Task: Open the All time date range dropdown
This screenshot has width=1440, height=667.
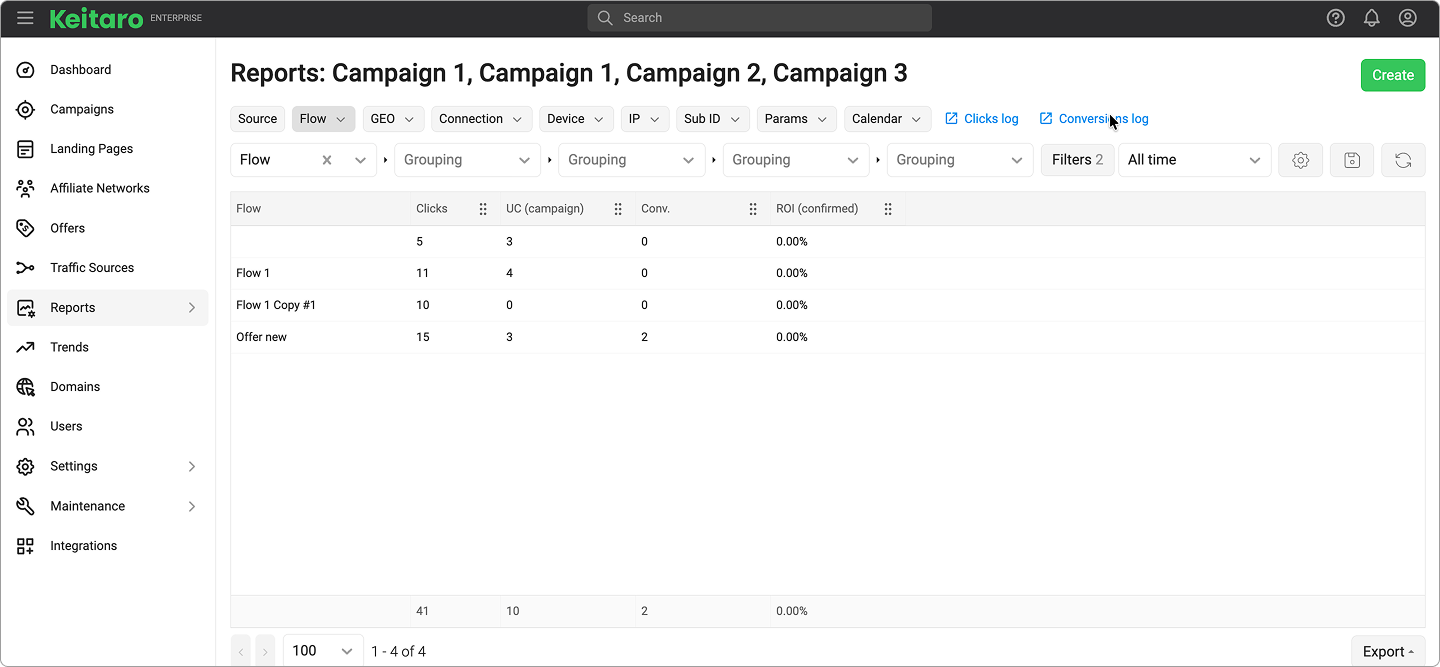Action: coord(1193,160)
